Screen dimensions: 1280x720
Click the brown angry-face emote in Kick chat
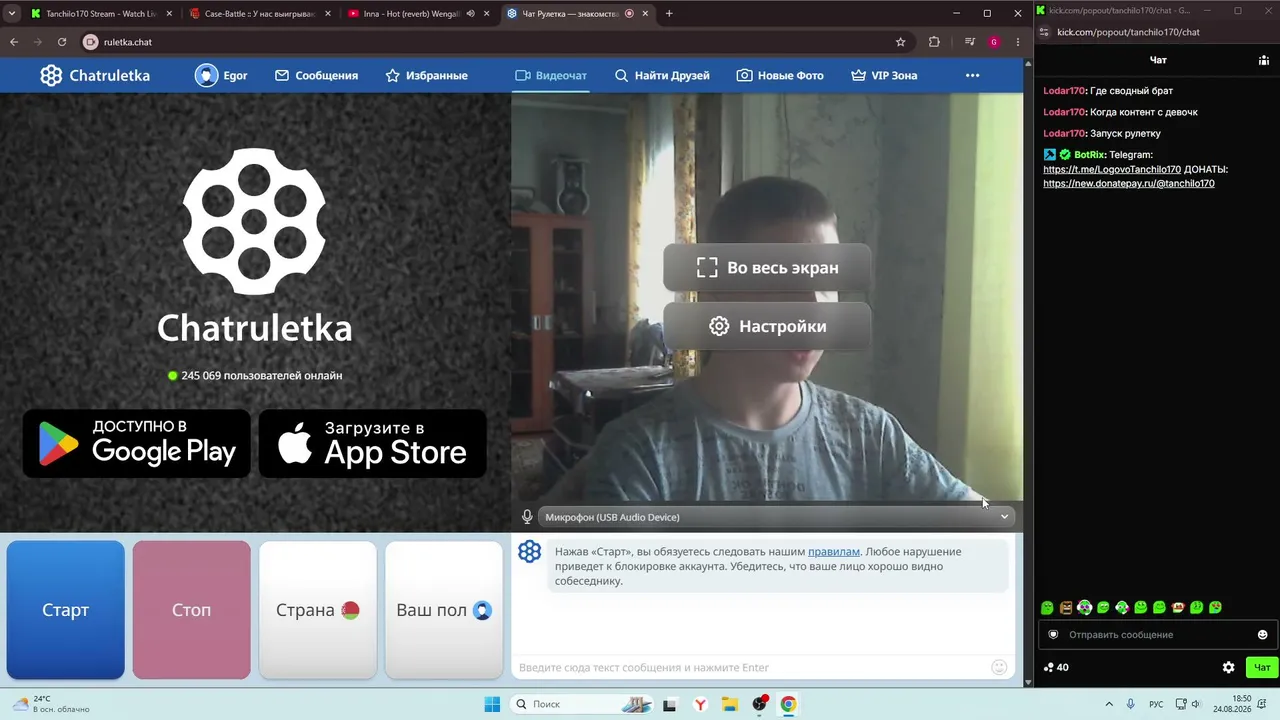coord(1066,607)
